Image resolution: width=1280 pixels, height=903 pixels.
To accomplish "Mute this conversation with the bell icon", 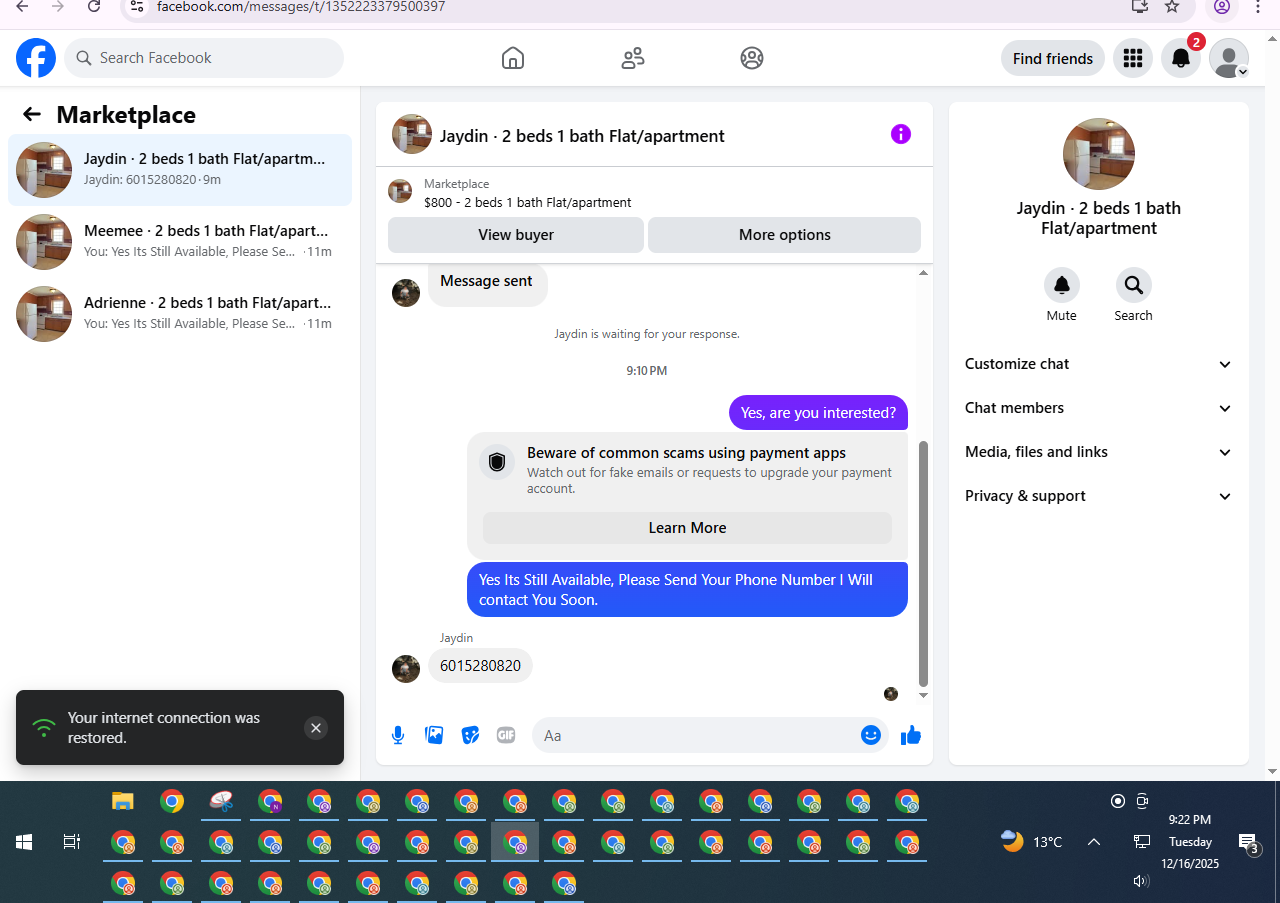I will coord(1062,285).
